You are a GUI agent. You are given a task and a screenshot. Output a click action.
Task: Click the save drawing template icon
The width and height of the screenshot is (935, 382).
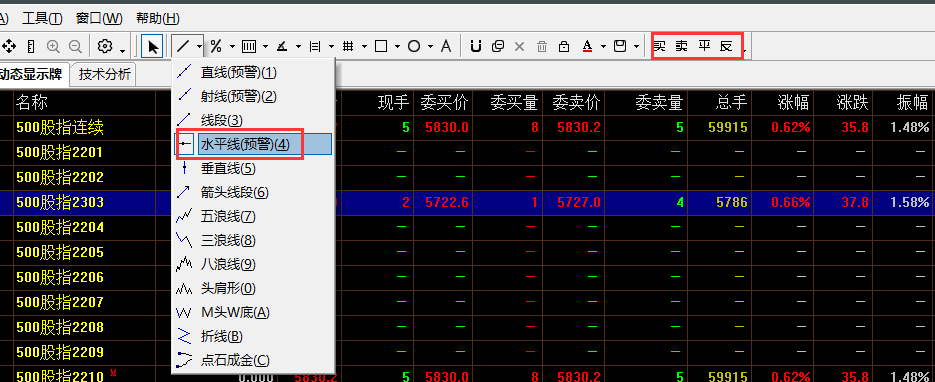[620, 46]
